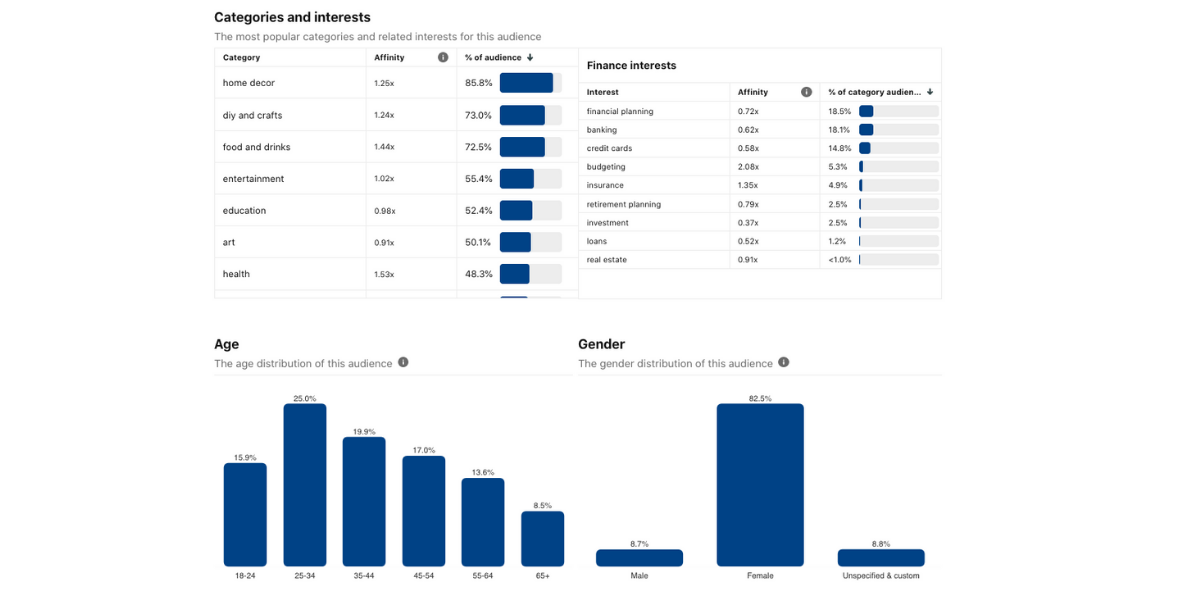Click the Affinity info icon in the Finance interests table

[x=806, y=92]
